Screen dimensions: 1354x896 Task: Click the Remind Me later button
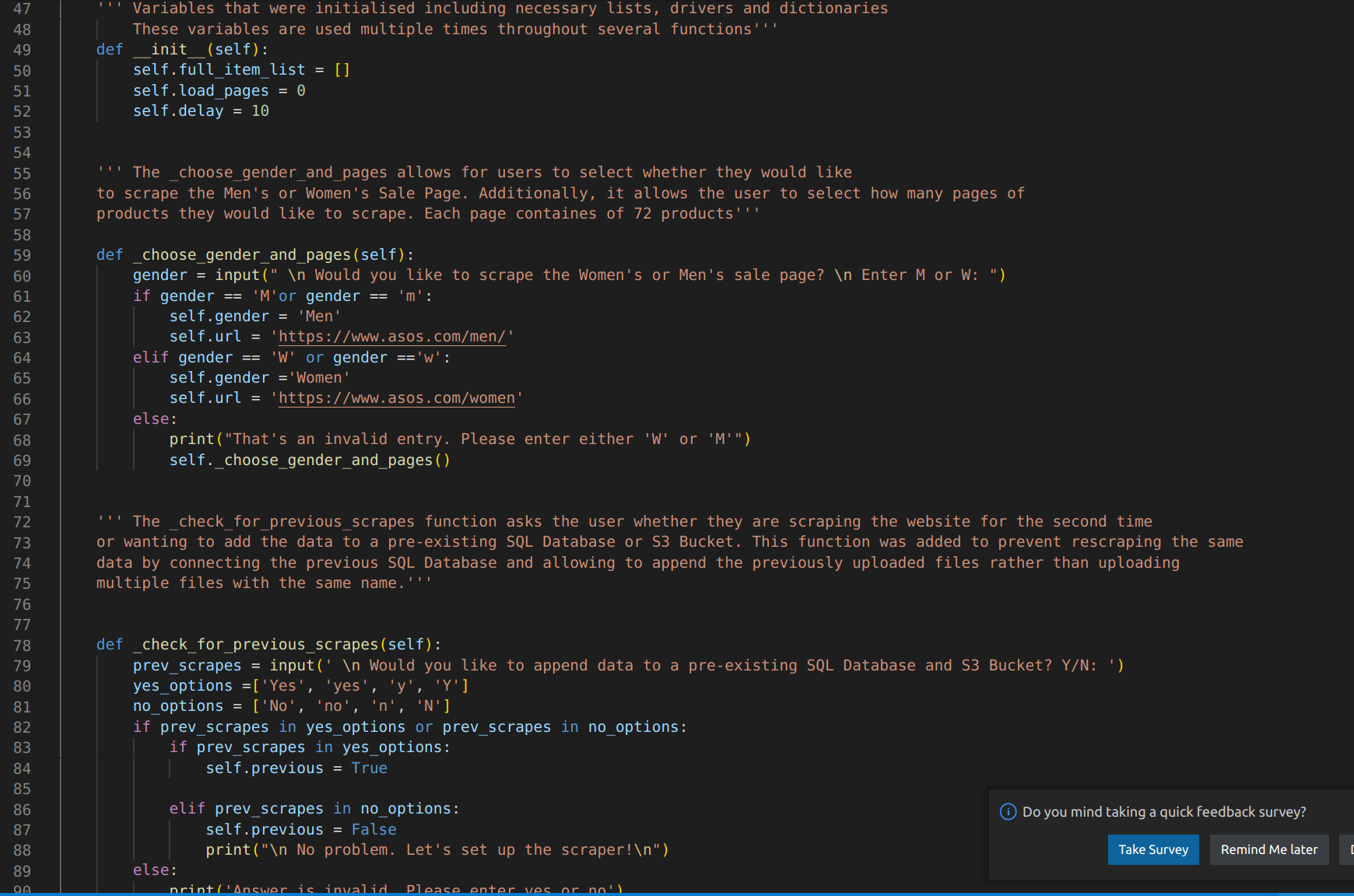(1268, 849)
